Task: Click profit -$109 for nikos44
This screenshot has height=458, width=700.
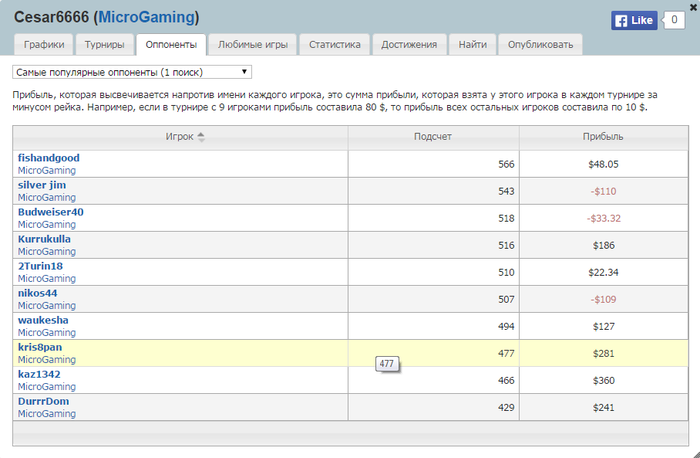Action: point(603,300)
